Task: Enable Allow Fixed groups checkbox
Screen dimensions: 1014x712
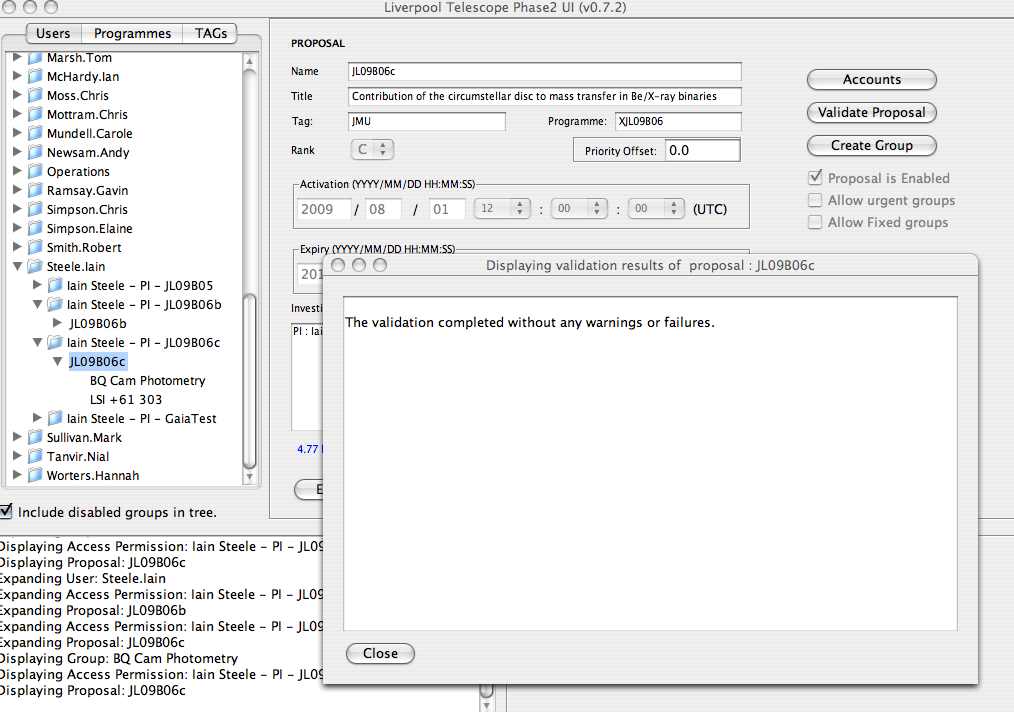Action: pyautogui.click(x=815, y=222)
